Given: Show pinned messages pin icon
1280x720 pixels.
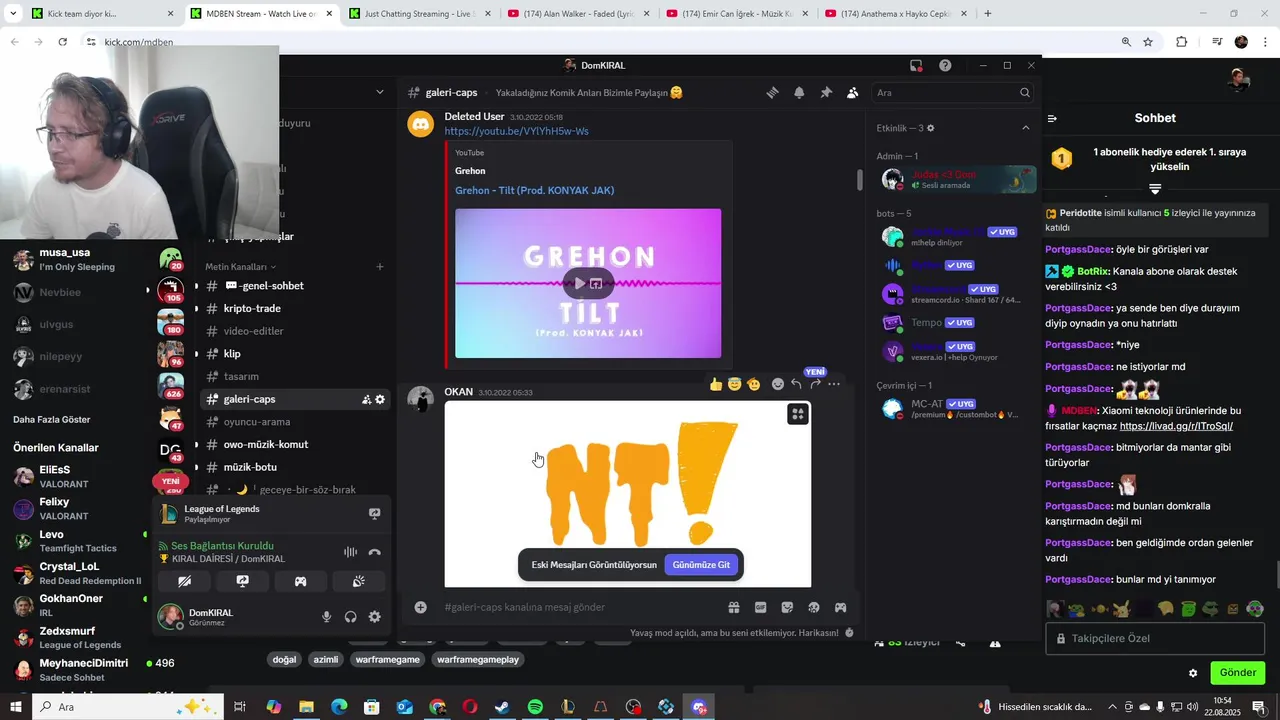Looking at the screenshot, I should pyautogui.click(x=826, y=92).
